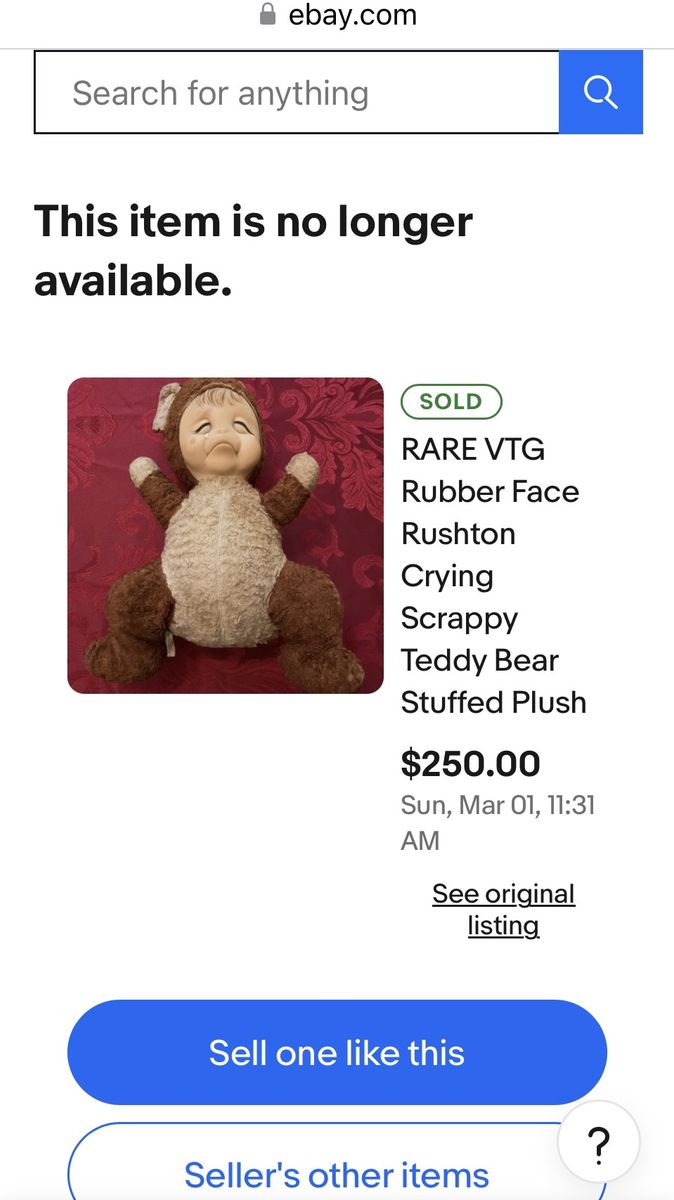The width and height of the screenshot is (674, 1200).
Task: Click the magnifying glass search button
Action: 600,92
